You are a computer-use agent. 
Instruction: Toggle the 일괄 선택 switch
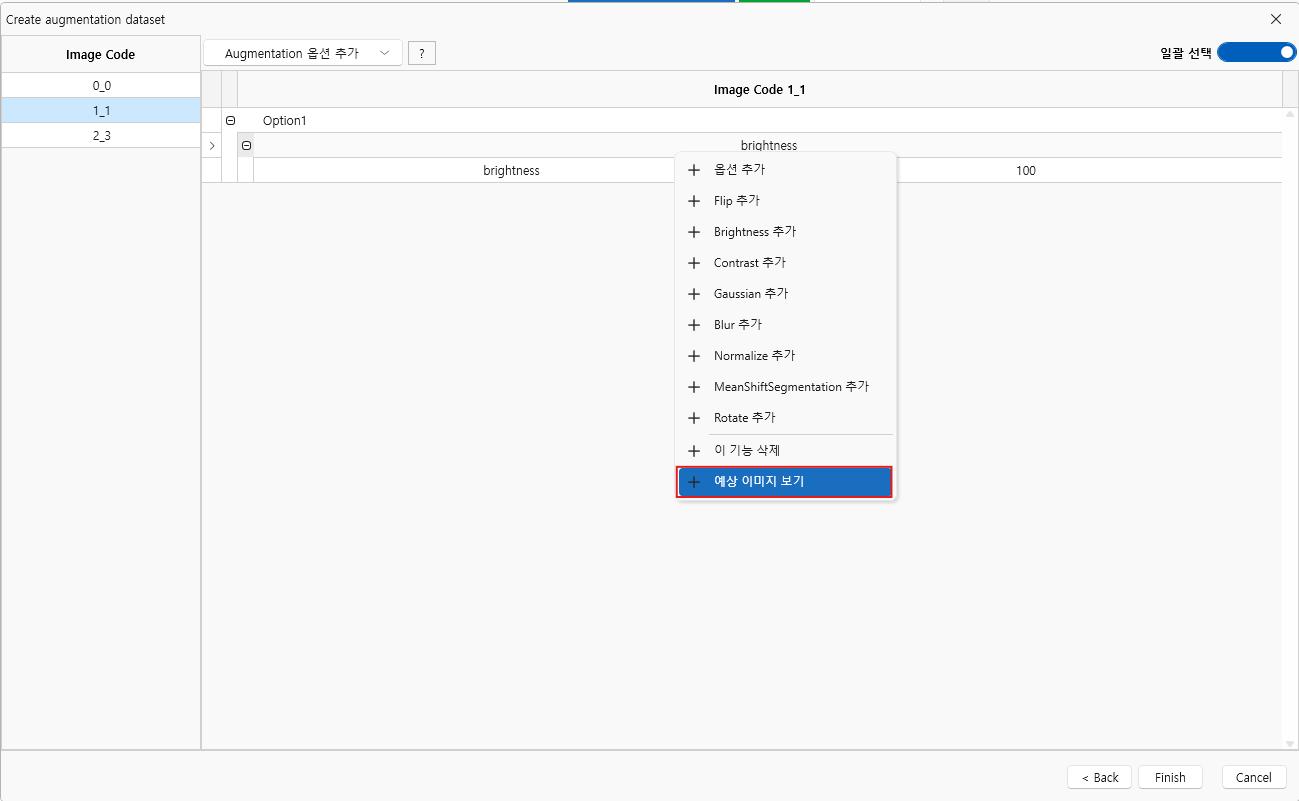pos(1256,53)
